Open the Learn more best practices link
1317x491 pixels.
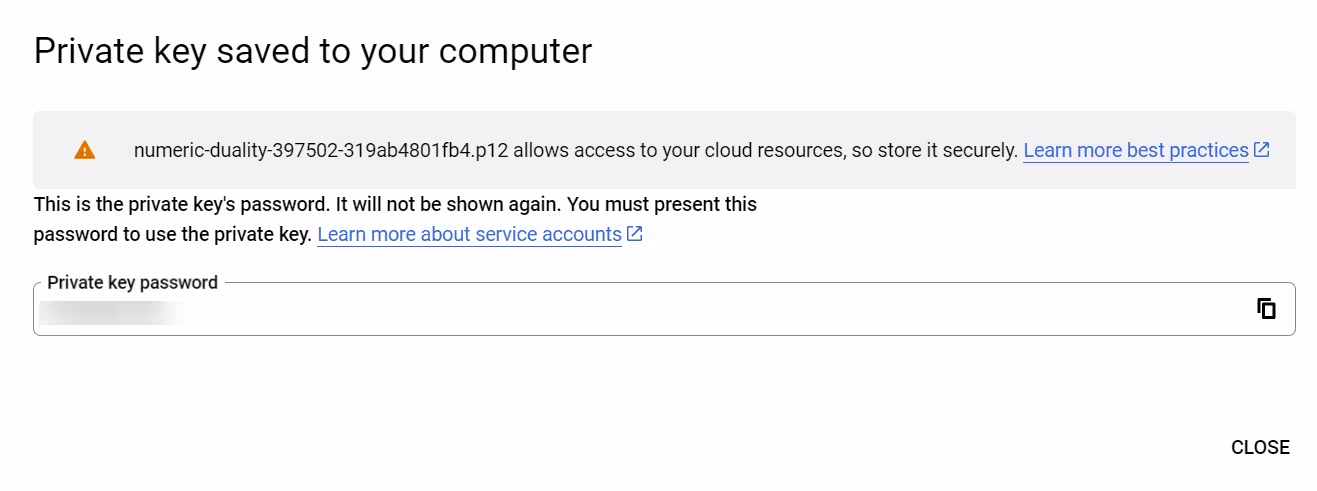click(1135, 150)
